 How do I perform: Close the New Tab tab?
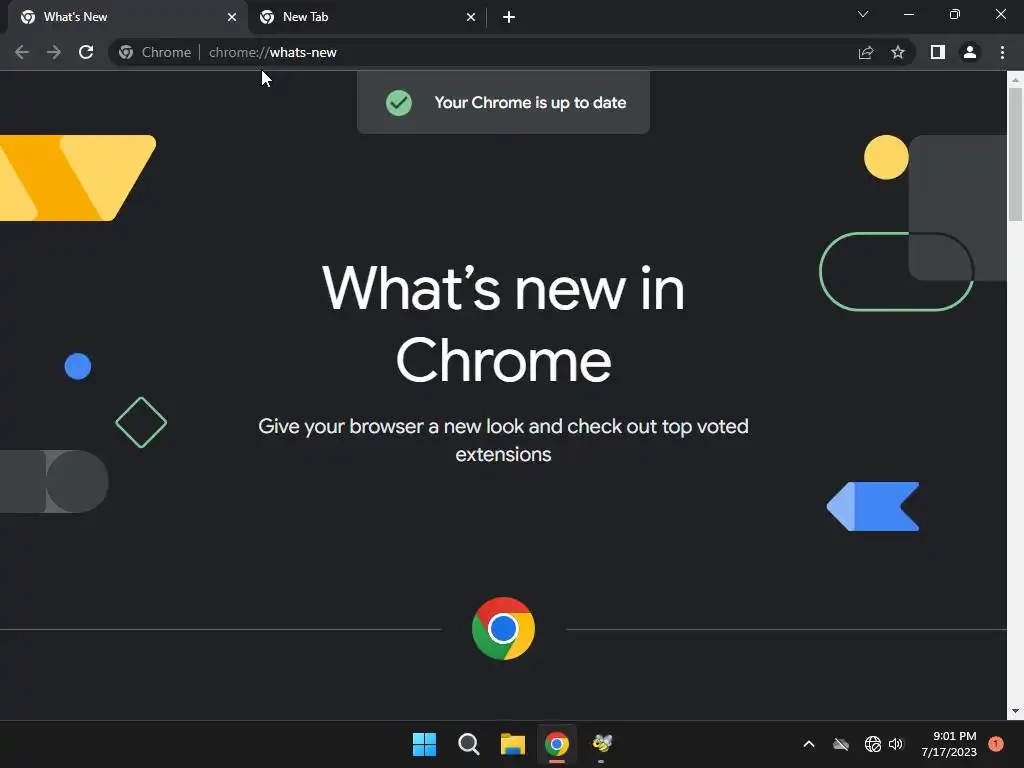[471, 17]
